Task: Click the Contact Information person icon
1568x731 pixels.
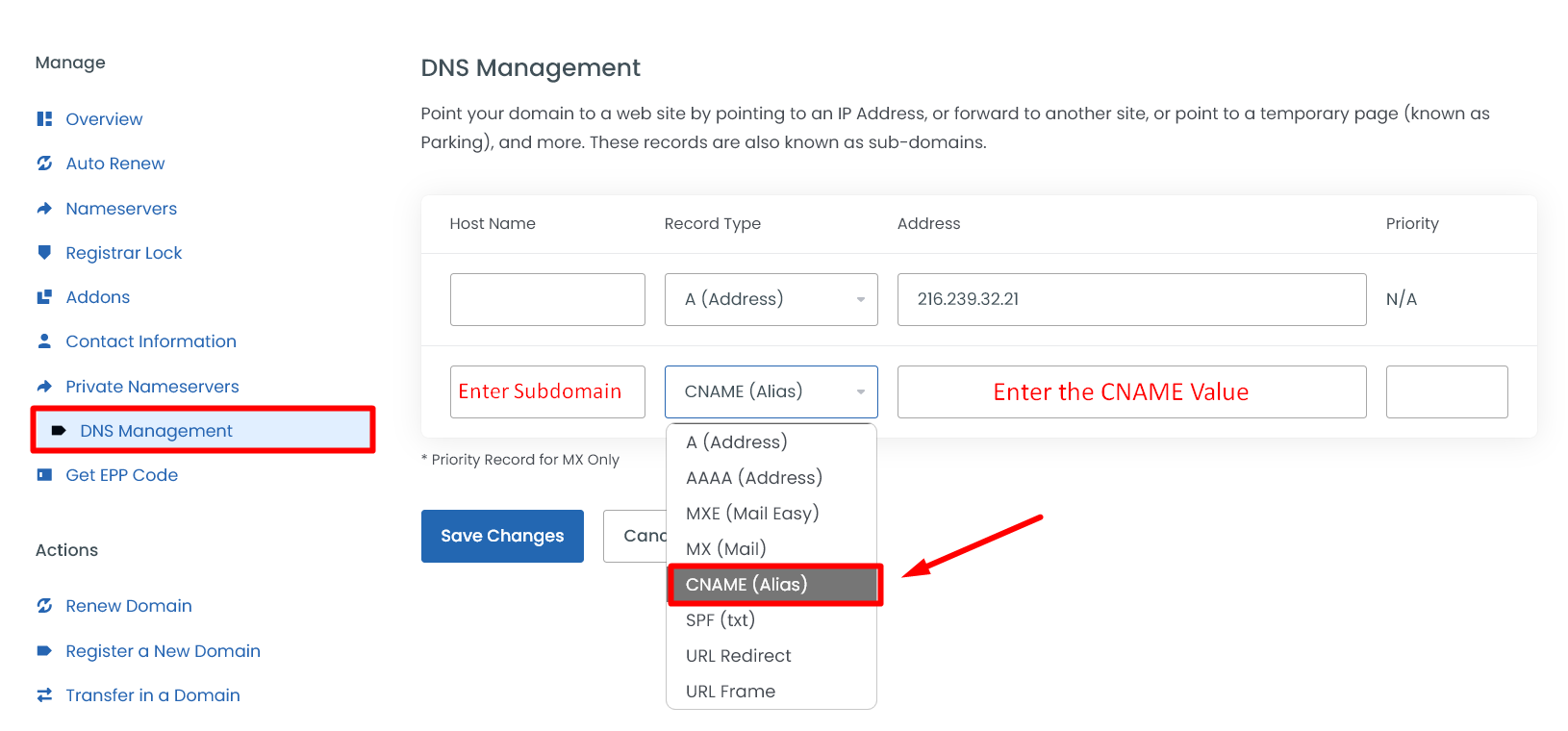Action: click(44, 341)
